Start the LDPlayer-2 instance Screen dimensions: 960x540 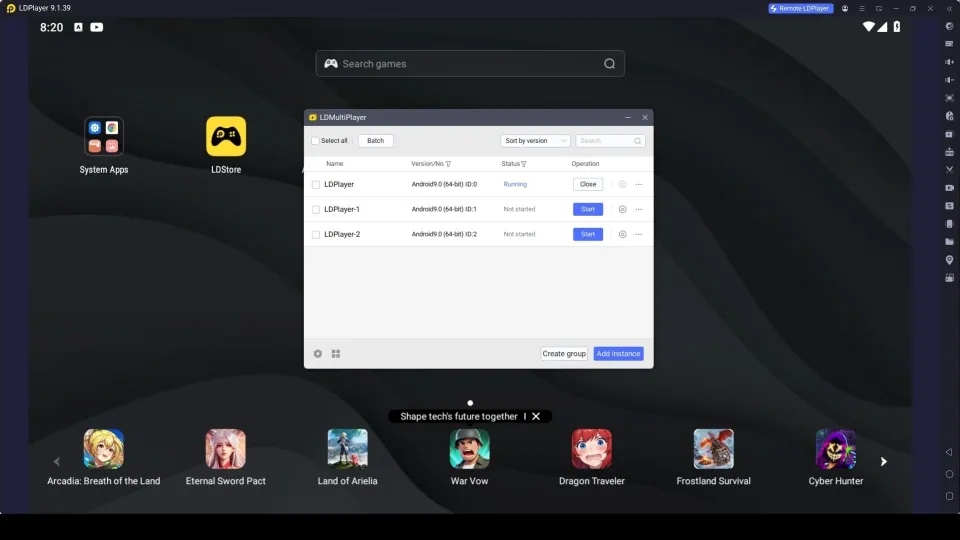588,234
